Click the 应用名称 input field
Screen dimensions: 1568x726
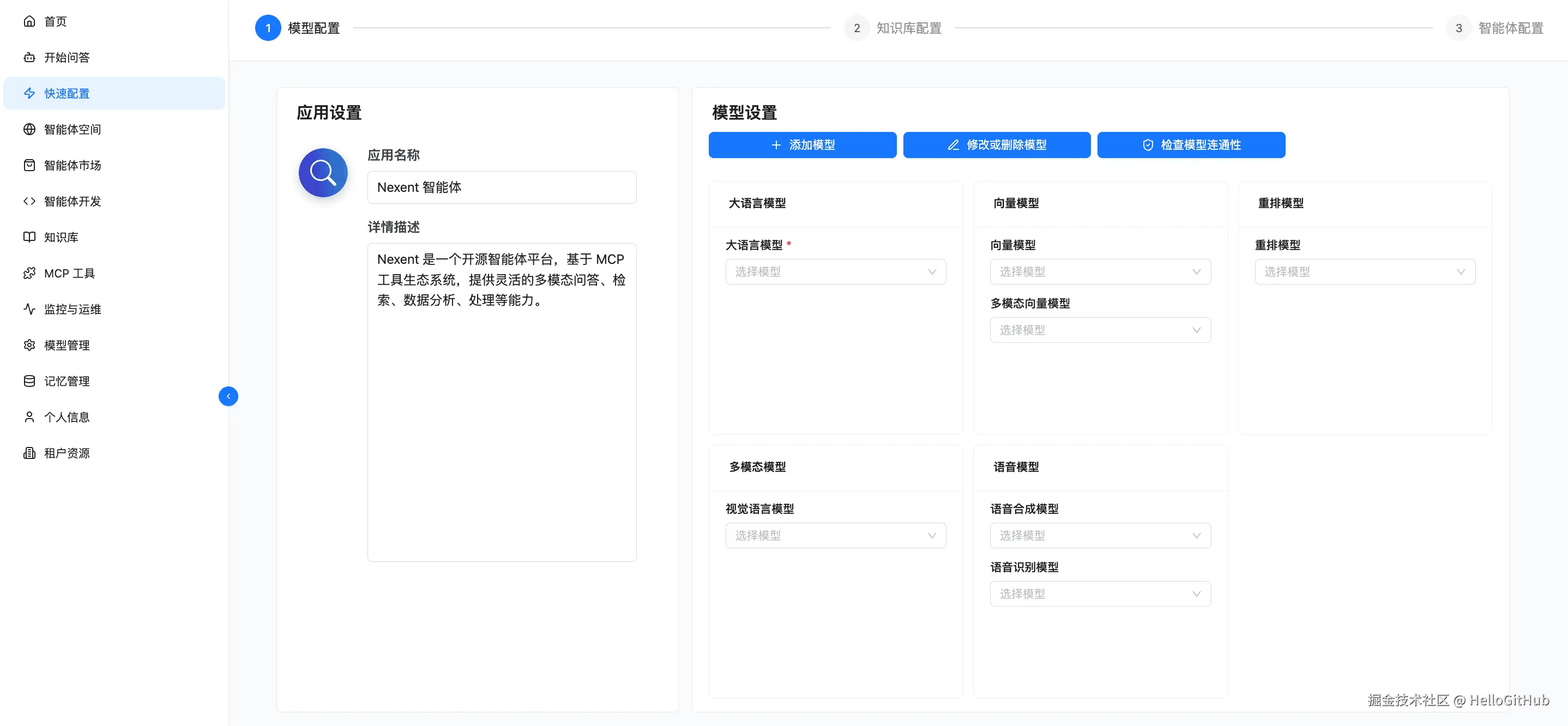pyautogui.click(x=501, y=187)
